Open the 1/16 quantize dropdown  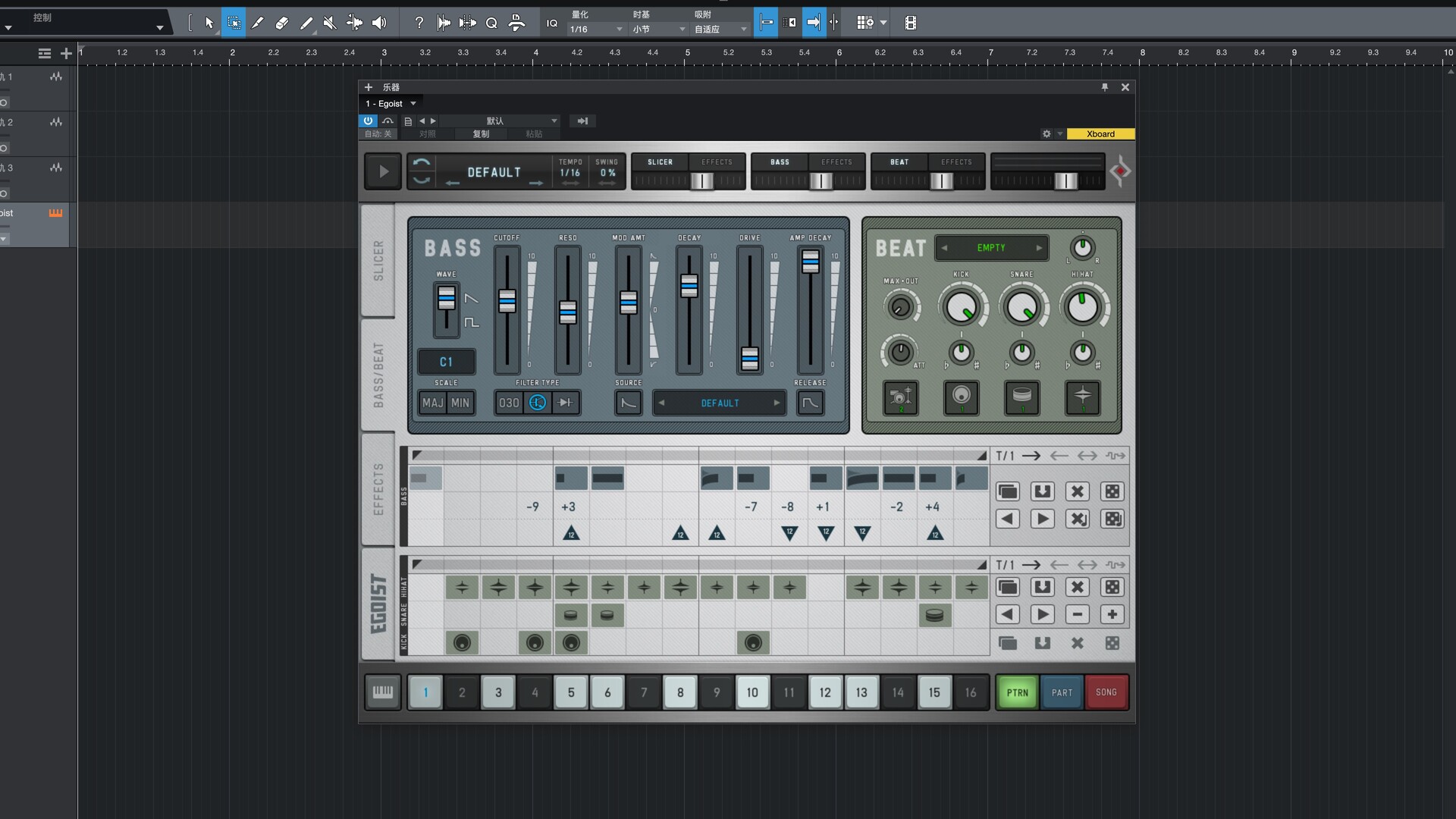pos(597,30)
